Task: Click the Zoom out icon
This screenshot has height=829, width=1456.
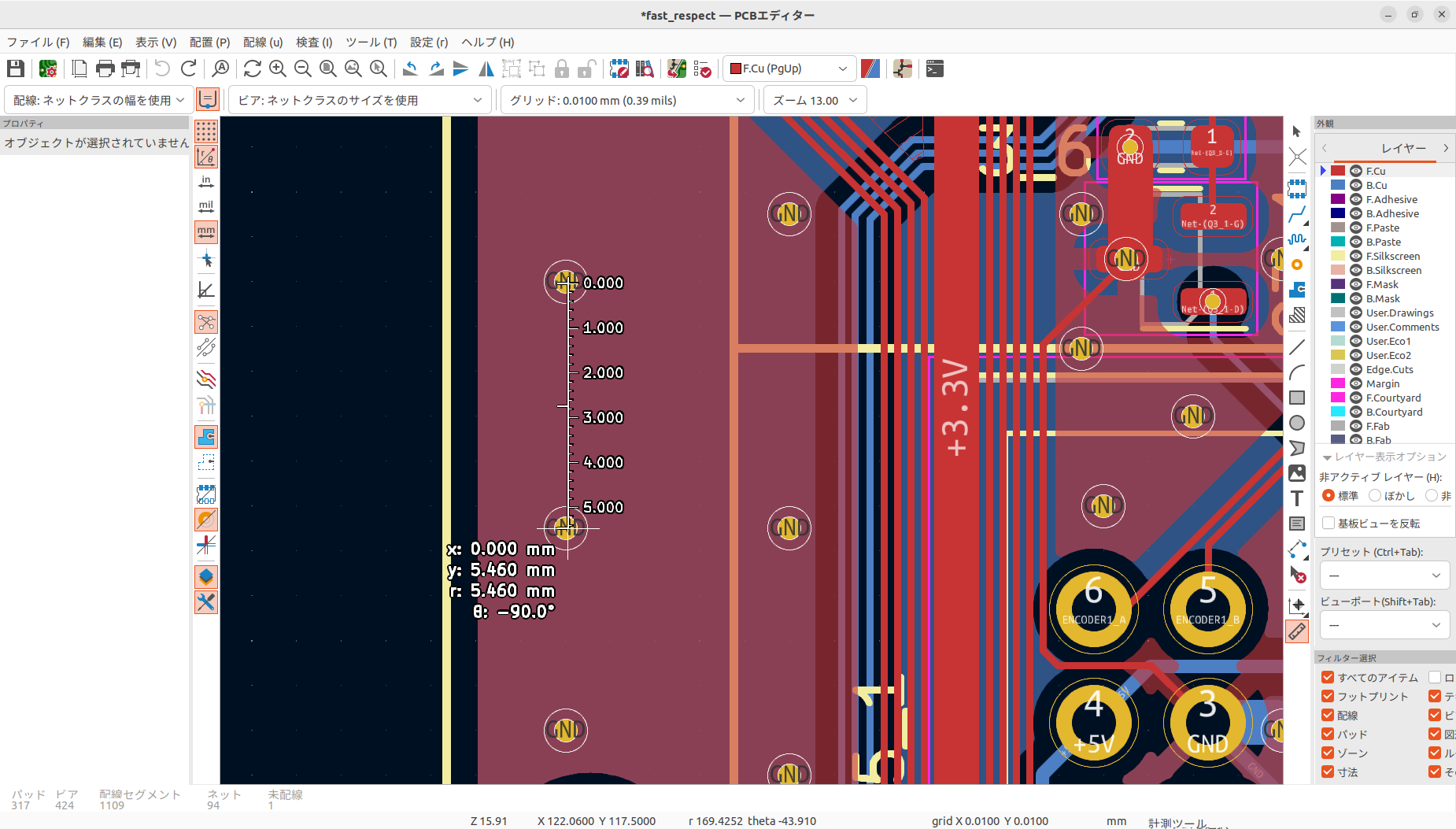Action: (302, 69)
